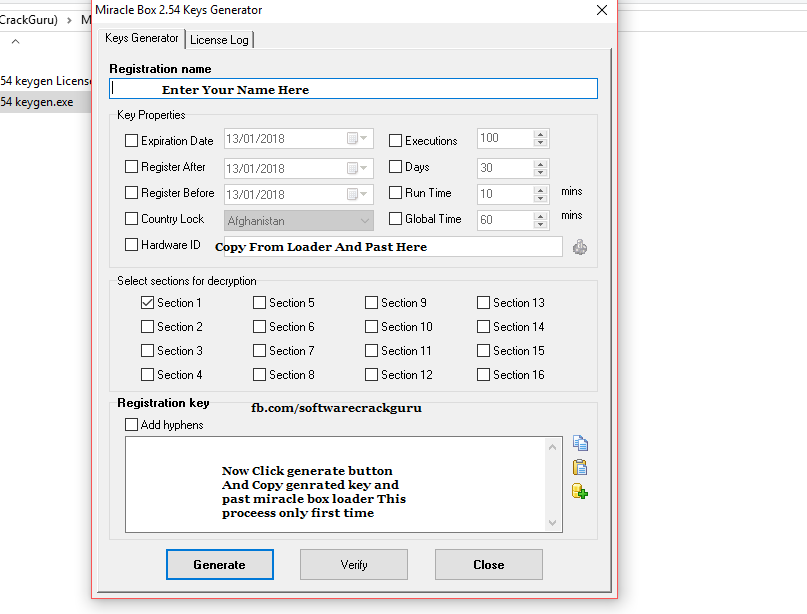Enable the Run Time checkbox
Screen dimensions: 807x614
pos(395,192)
